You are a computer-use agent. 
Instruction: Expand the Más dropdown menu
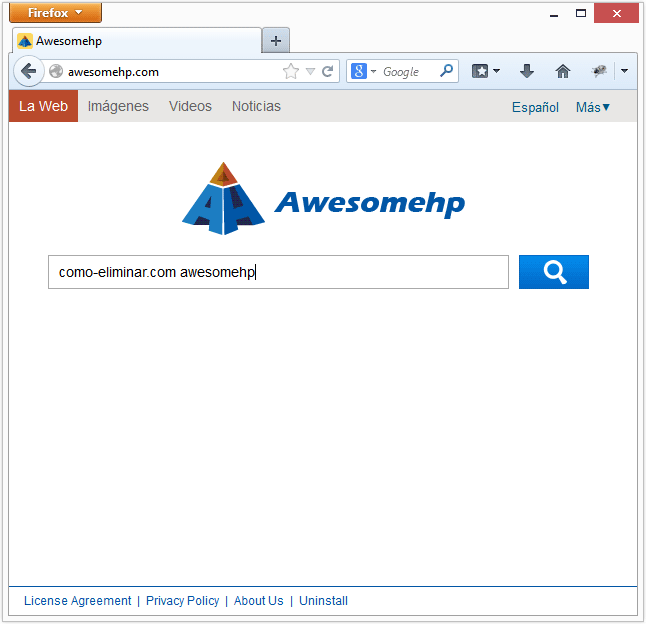(x=593, y=107)
